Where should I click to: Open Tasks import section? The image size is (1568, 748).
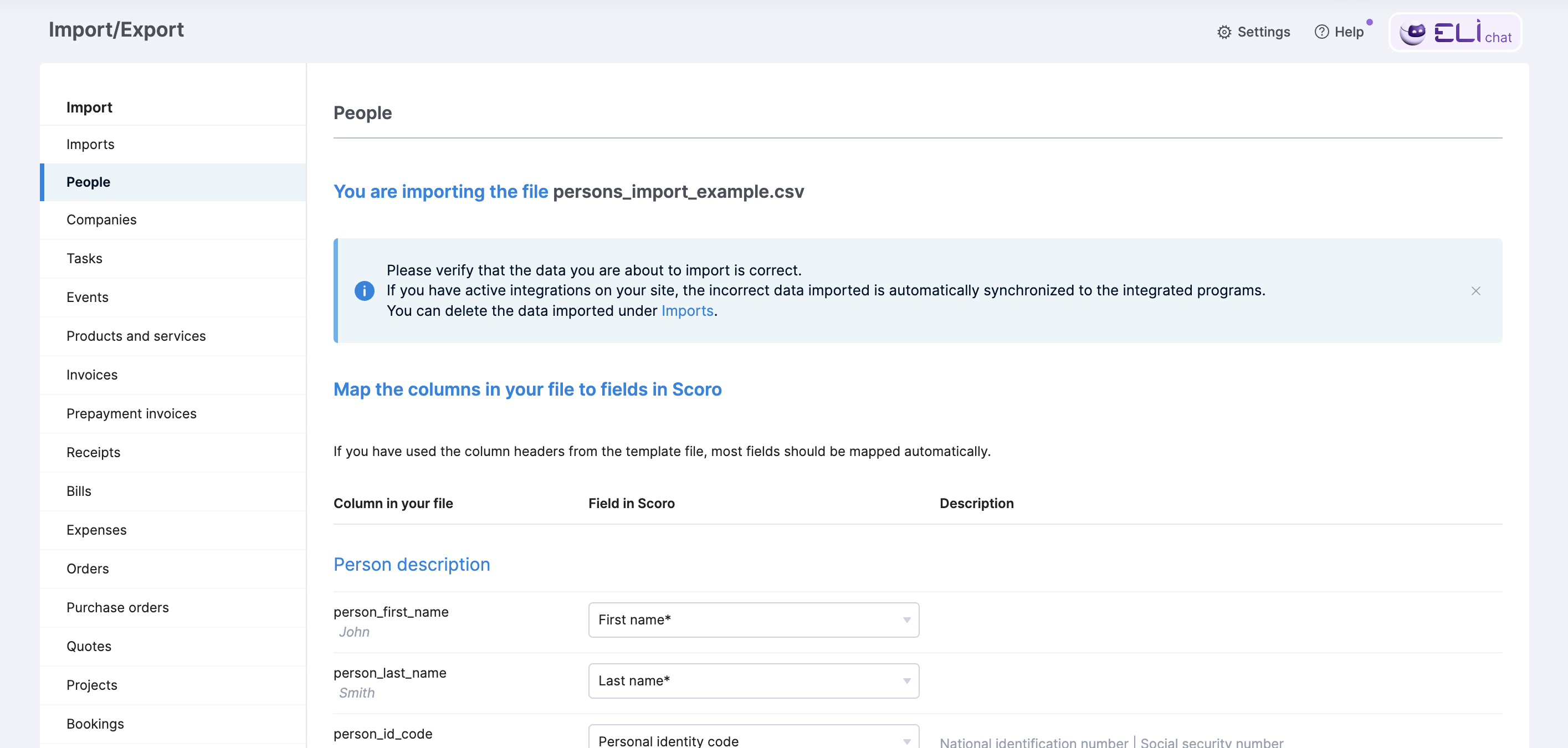point(173,259)
